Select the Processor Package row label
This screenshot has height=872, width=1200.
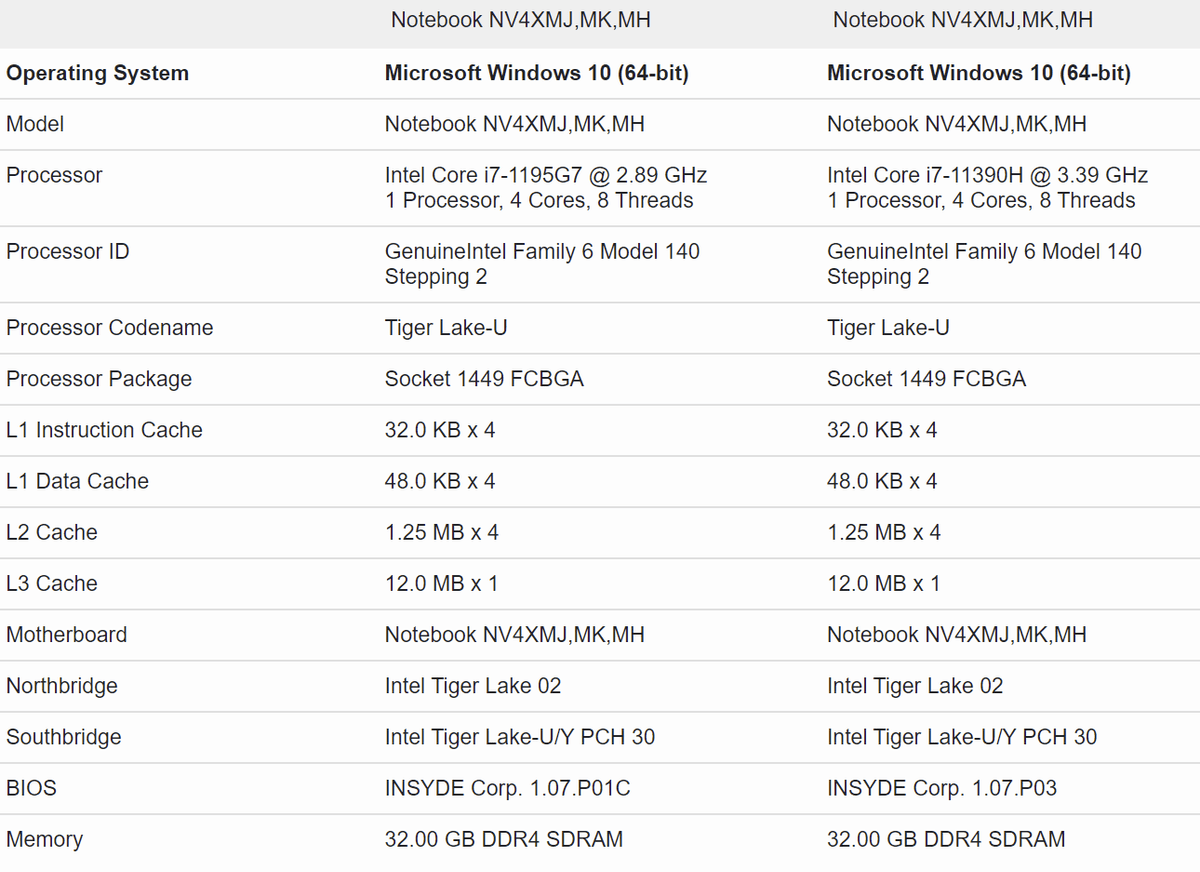(98, 379)
